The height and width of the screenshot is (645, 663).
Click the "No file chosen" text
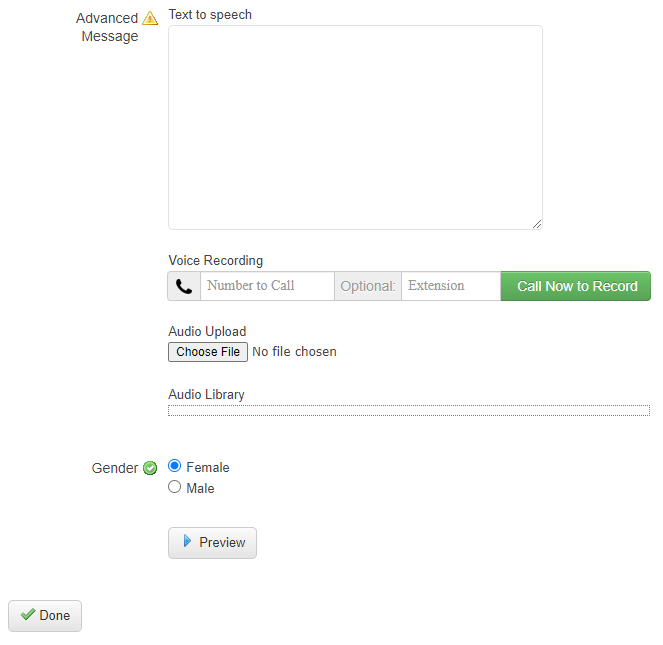(294, 352)
